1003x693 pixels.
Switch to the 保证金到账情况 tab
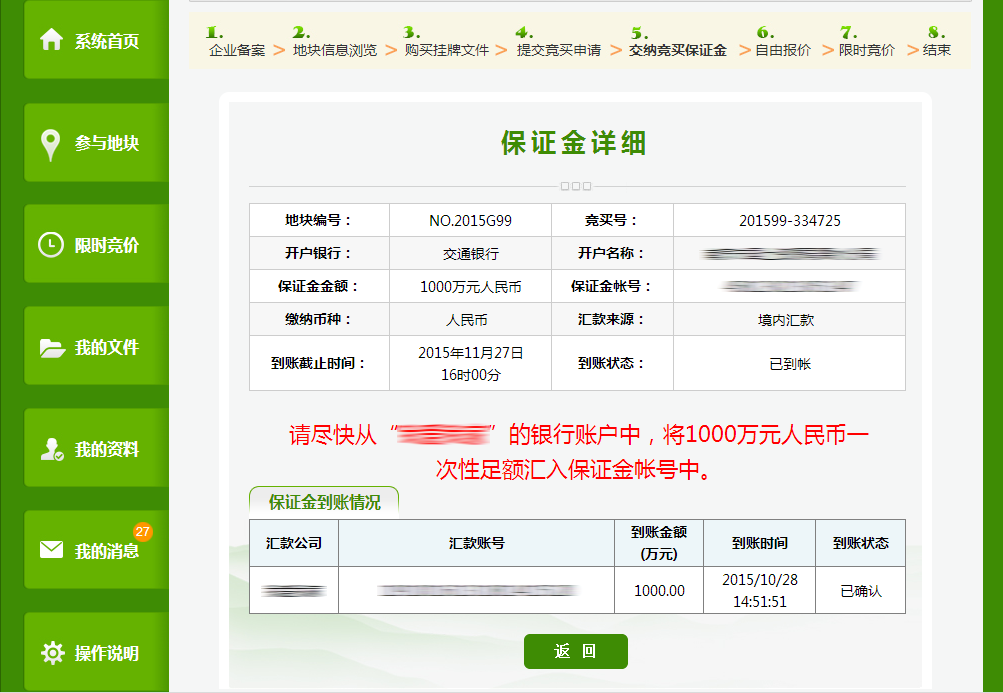pos(324,502)
